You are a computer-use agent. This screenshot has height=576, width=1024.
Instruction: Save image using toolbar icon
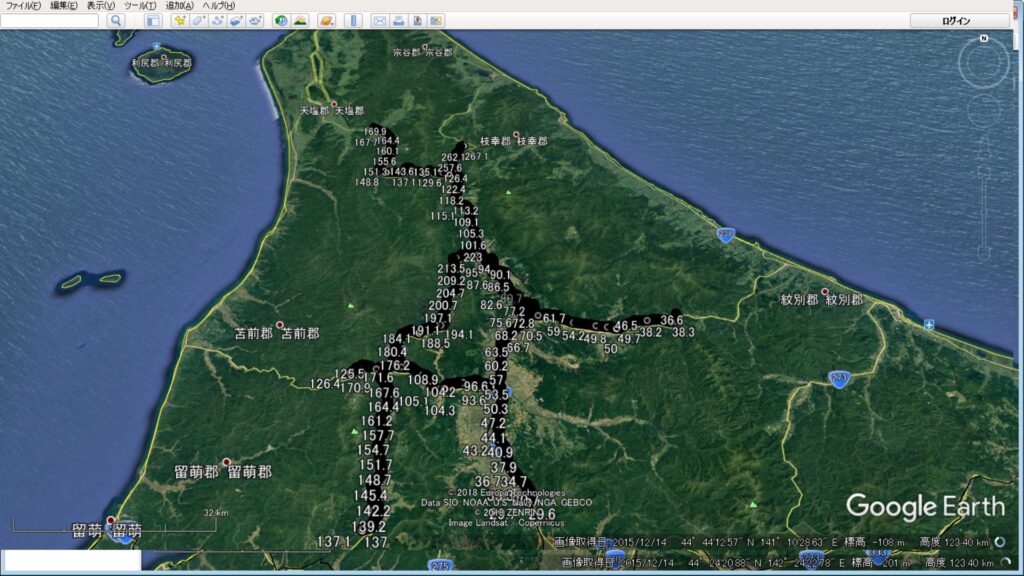(418, 20)
